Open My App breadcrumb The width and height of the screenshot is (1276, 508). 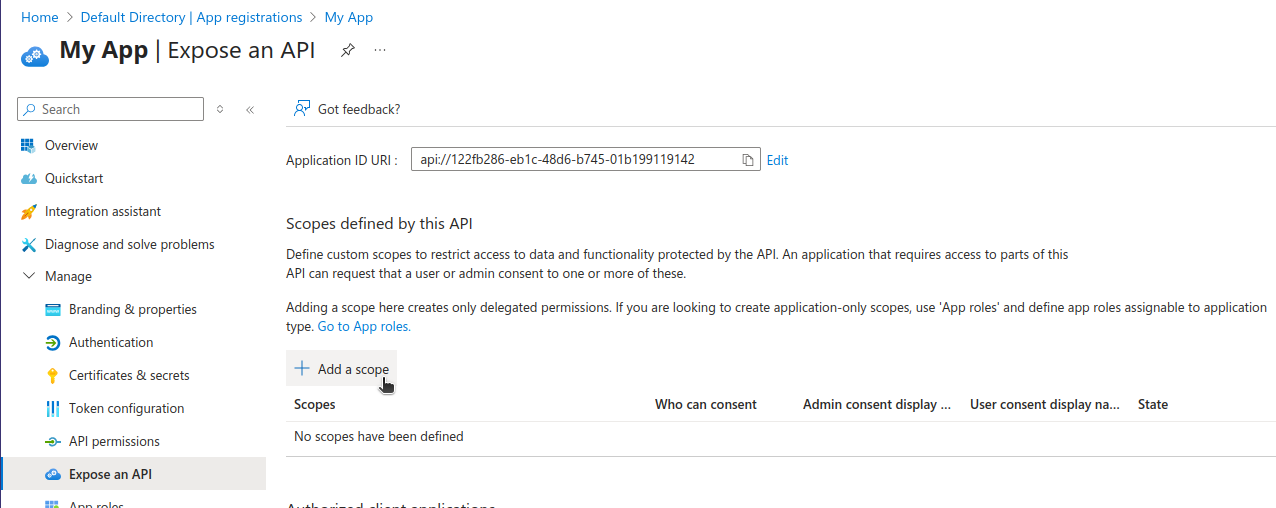pos(349,17)
